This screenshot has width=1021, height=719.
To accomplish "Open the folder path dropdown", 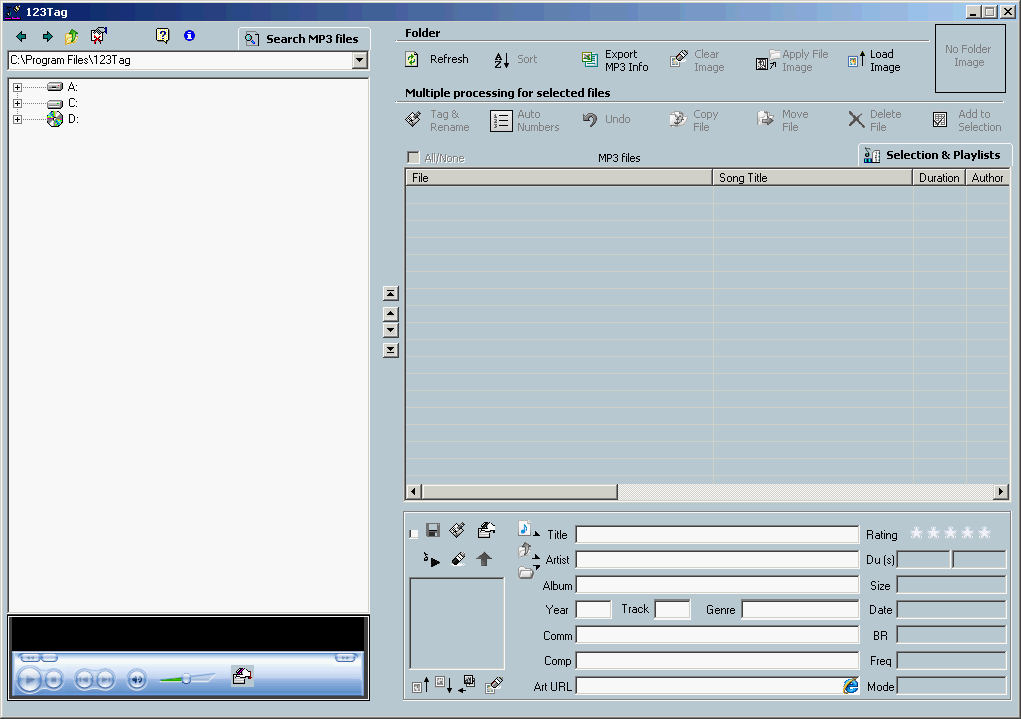I will coord(359,60).
